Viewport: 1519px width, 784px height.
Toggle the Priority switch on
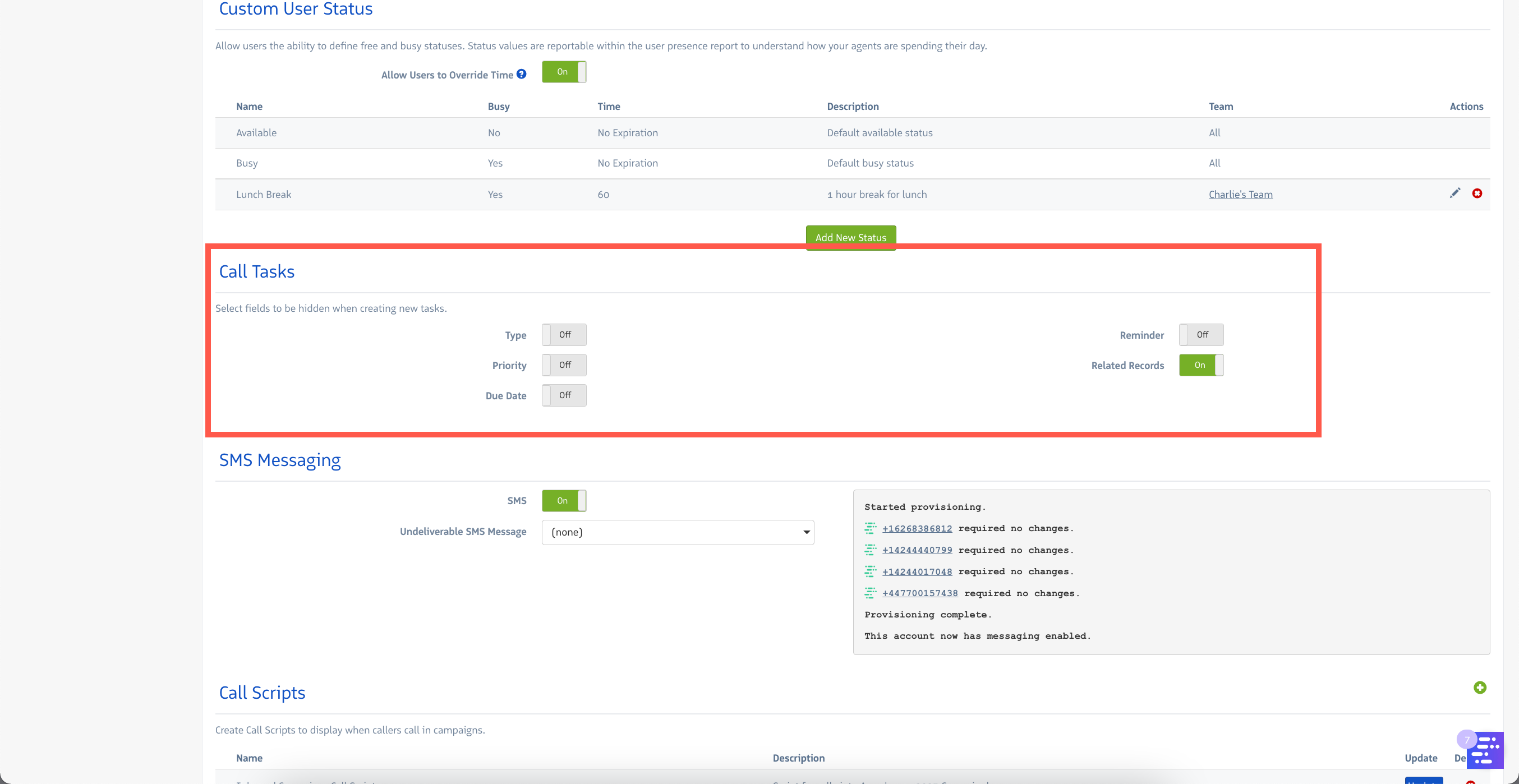tap(564, 365)
